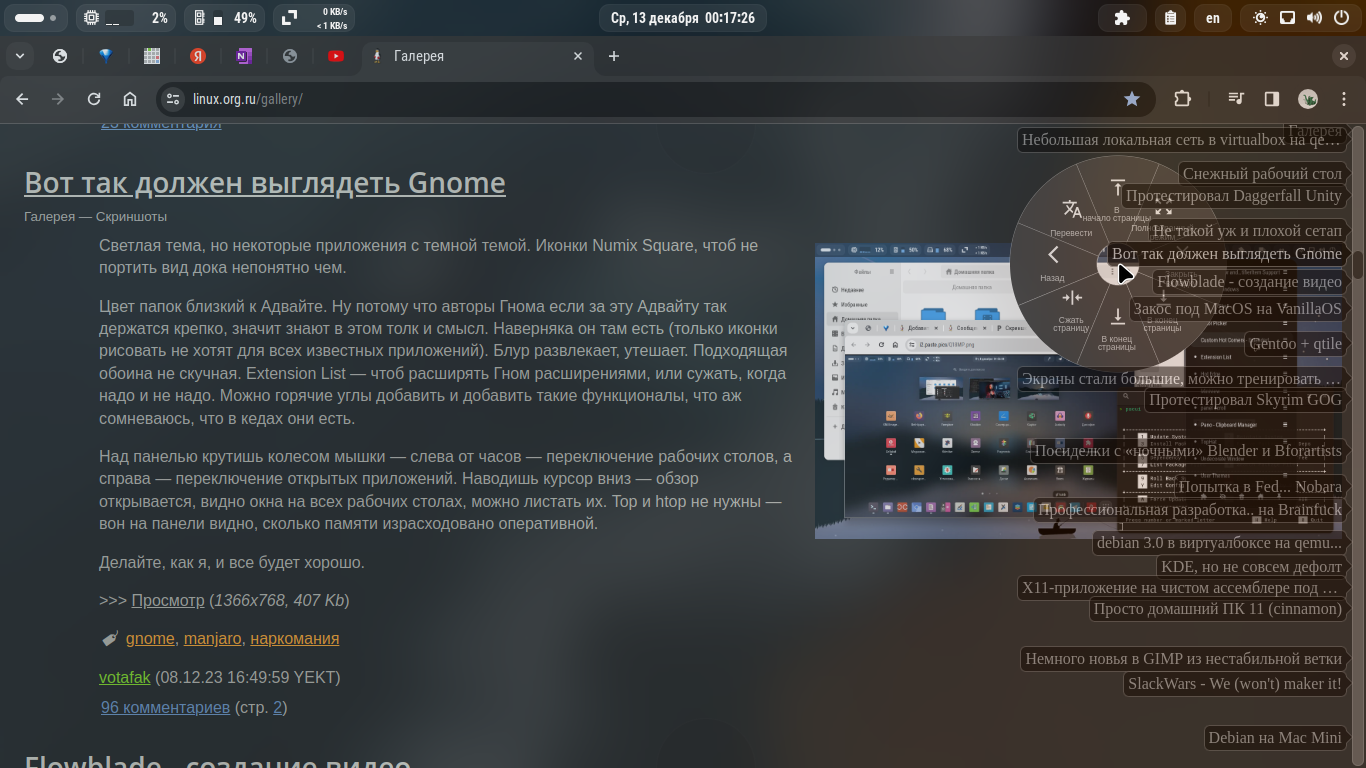The image size is (1366, 768).
Task: Open a new browser tab
Action: (x=614, y=56)
